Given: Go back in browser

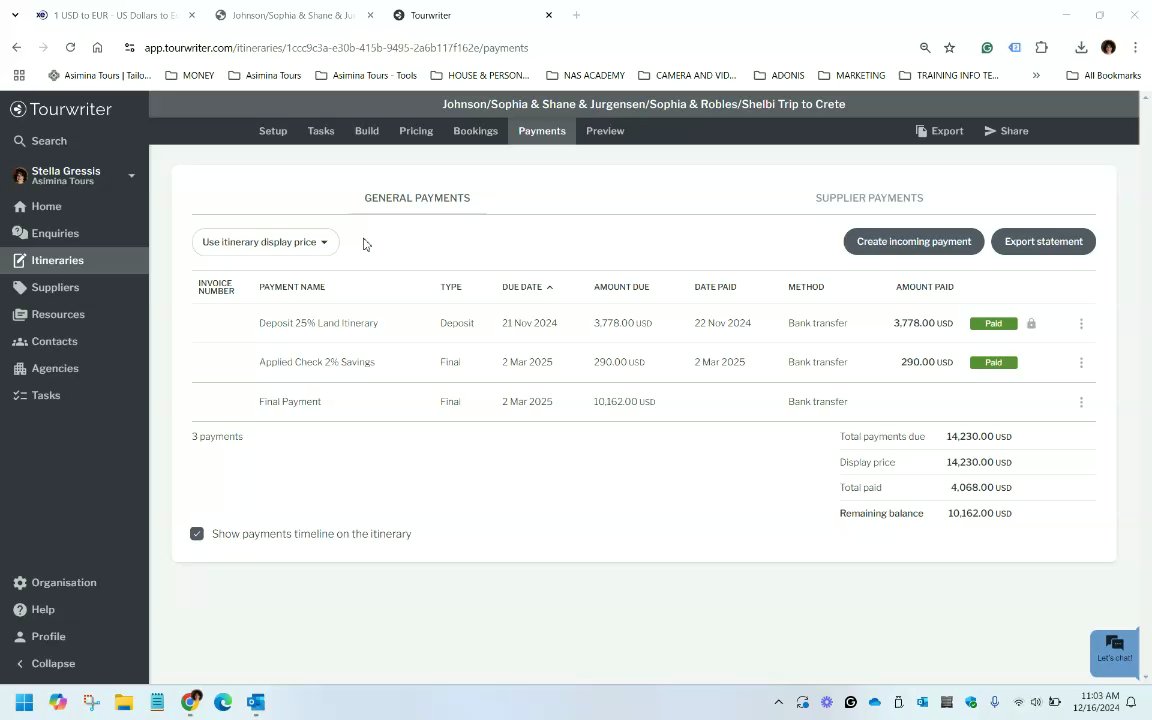Looking at the screenshot, I should 17,47.
